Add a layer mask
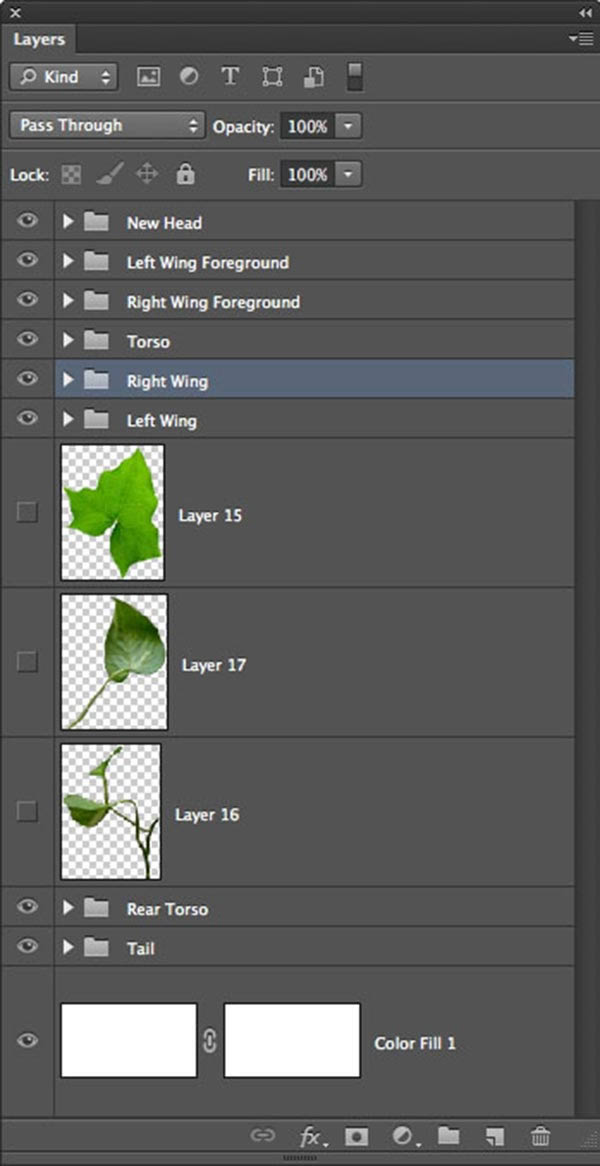Viewport: 600px width, 1166px height. tap(355, 1136)
